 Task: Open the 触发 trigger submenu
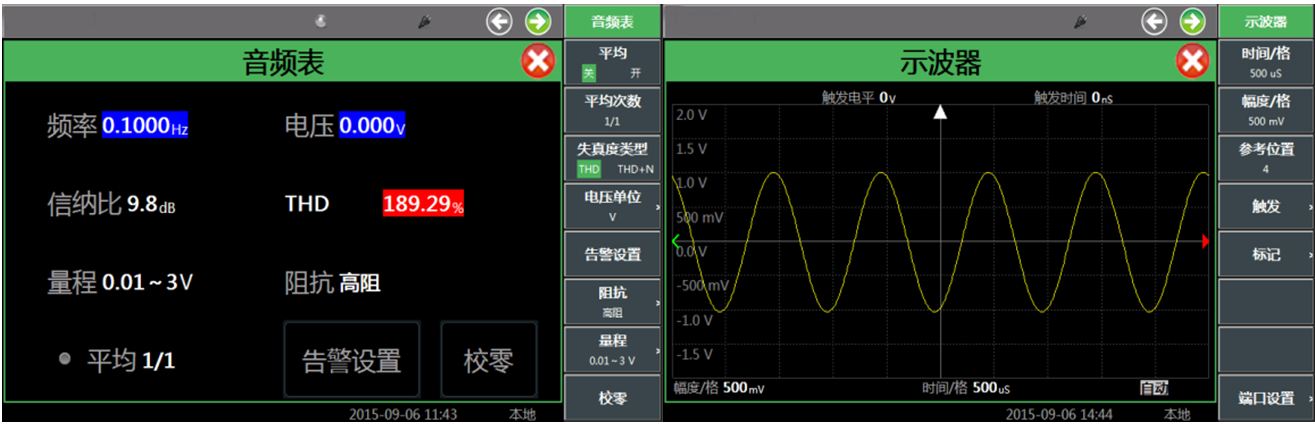tap(1266, 207)
